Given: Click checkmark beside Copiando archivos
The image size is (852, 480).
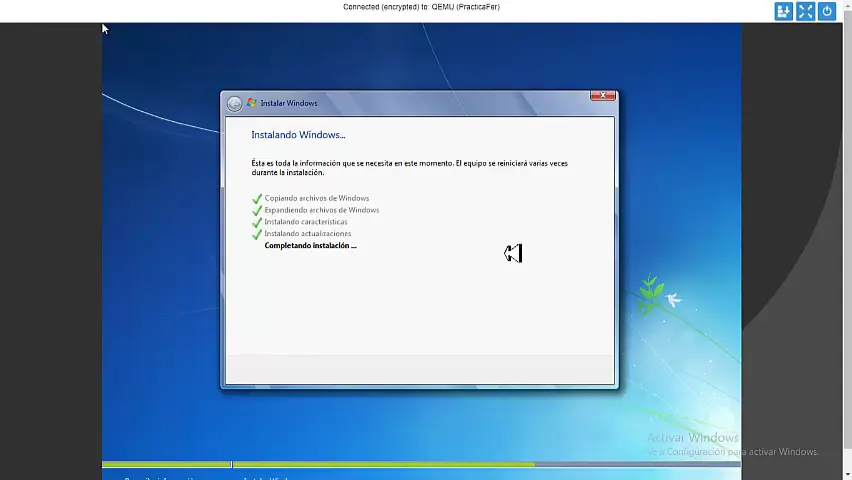Looking at the screenshot, I should (x=257, y=199).
